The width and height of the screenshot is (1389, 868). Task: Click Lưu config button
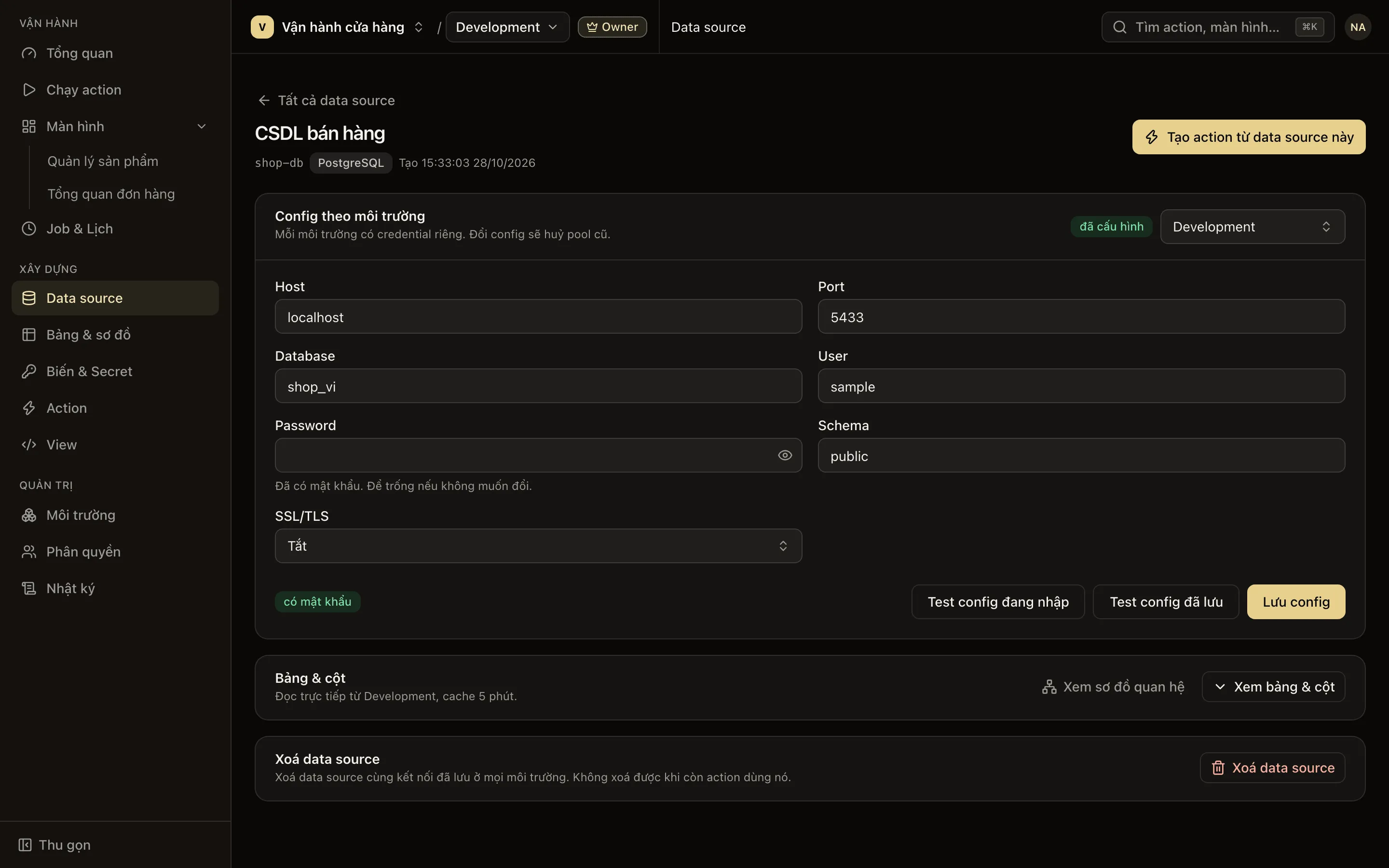pyautogui.click(x=1296, y=602)
